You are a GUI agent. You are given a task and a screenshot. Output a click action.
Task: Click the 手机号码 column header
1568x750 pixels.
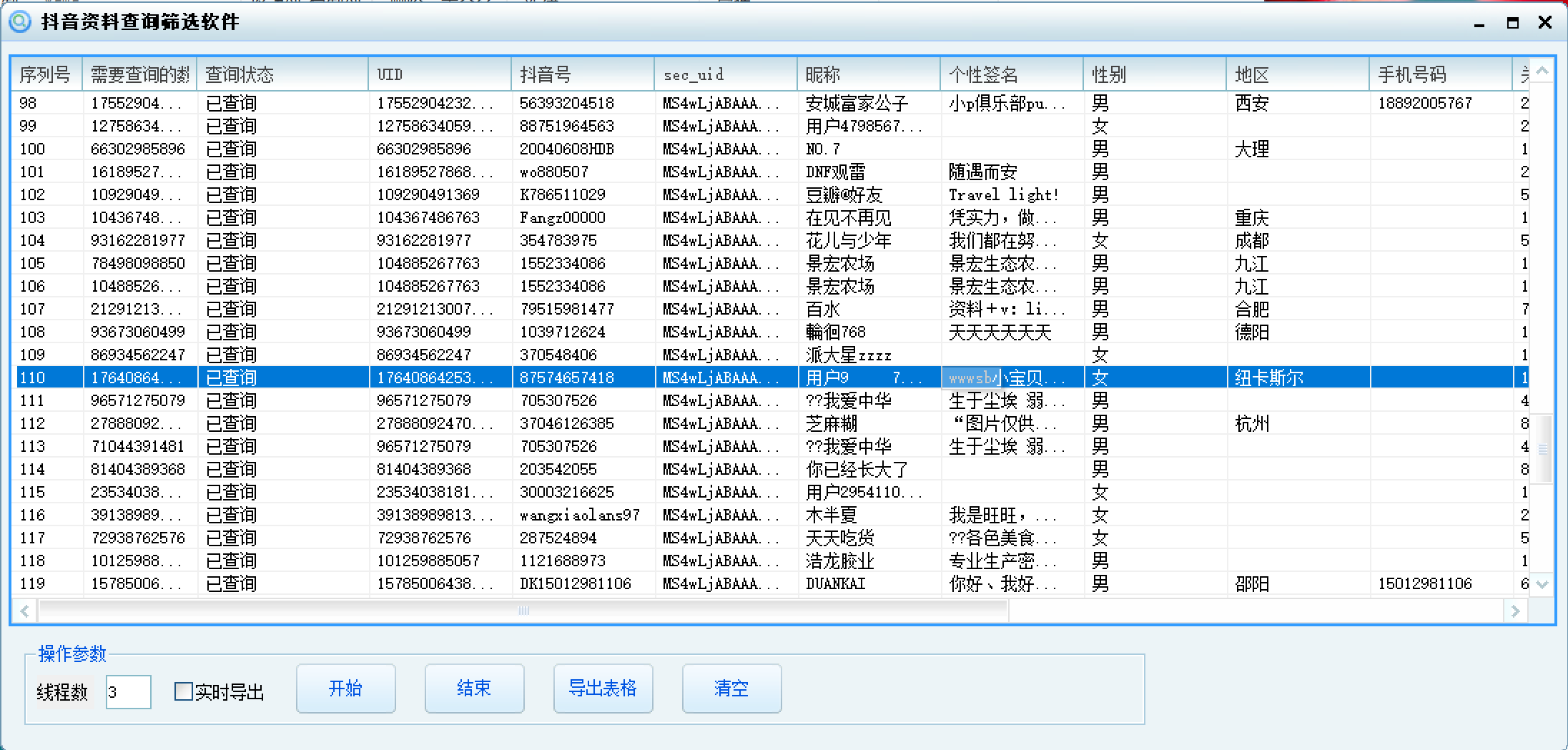pos(1441,74)
